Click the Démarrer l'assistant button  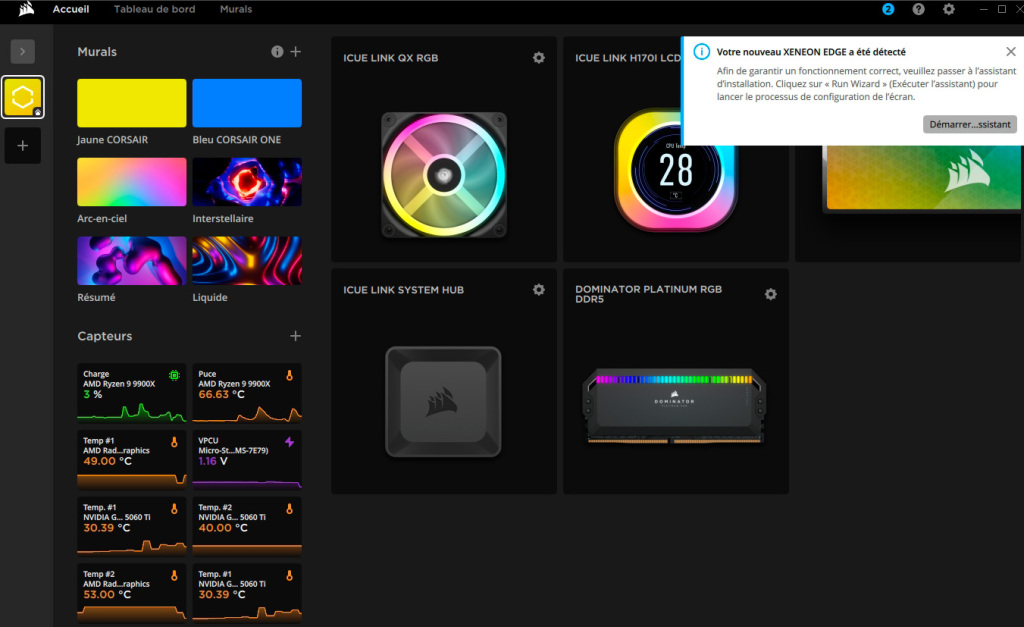(969, 124)
